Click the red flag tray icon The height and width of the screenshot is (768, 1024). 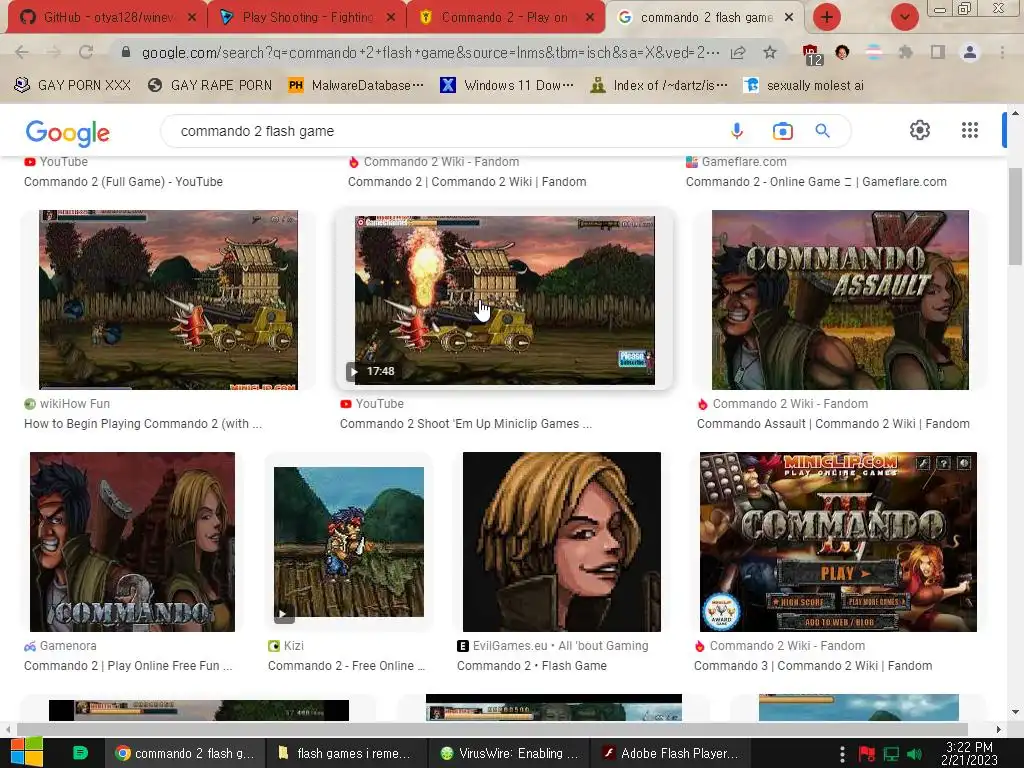coord(867,754)
